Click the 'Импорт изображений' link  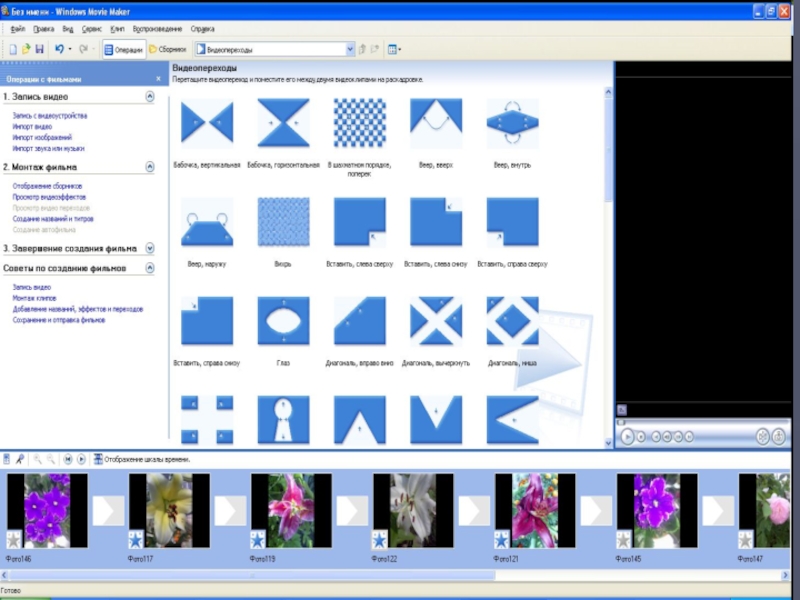(42, 138)
